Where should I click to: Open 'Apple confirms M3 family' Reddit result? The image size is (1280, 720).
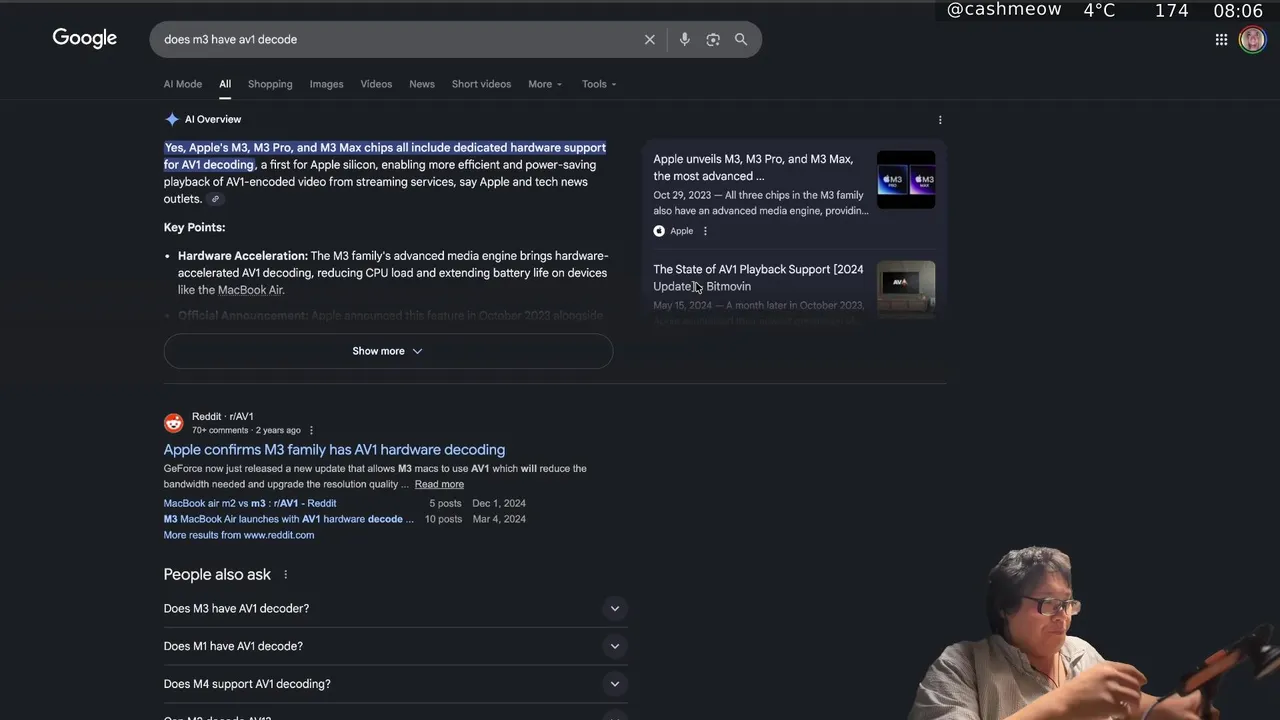click(334, 450)
